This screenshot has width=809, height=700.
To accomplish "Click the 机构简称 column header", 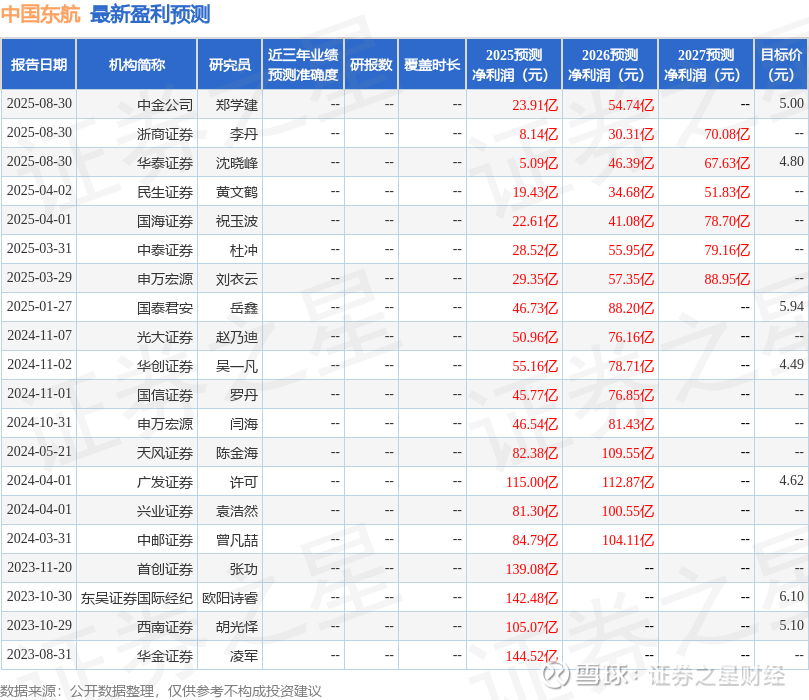I will click(137, 64).
